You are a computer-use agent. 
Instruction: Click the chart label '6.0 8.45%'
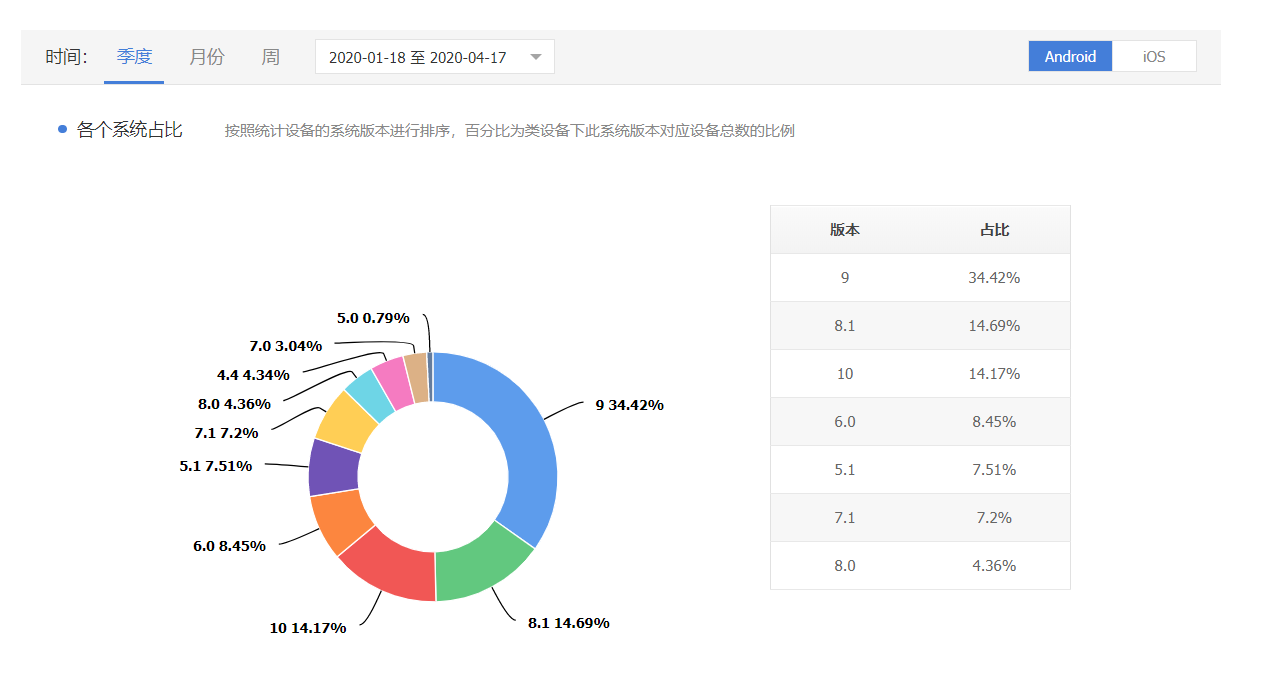tap(229, 546)
